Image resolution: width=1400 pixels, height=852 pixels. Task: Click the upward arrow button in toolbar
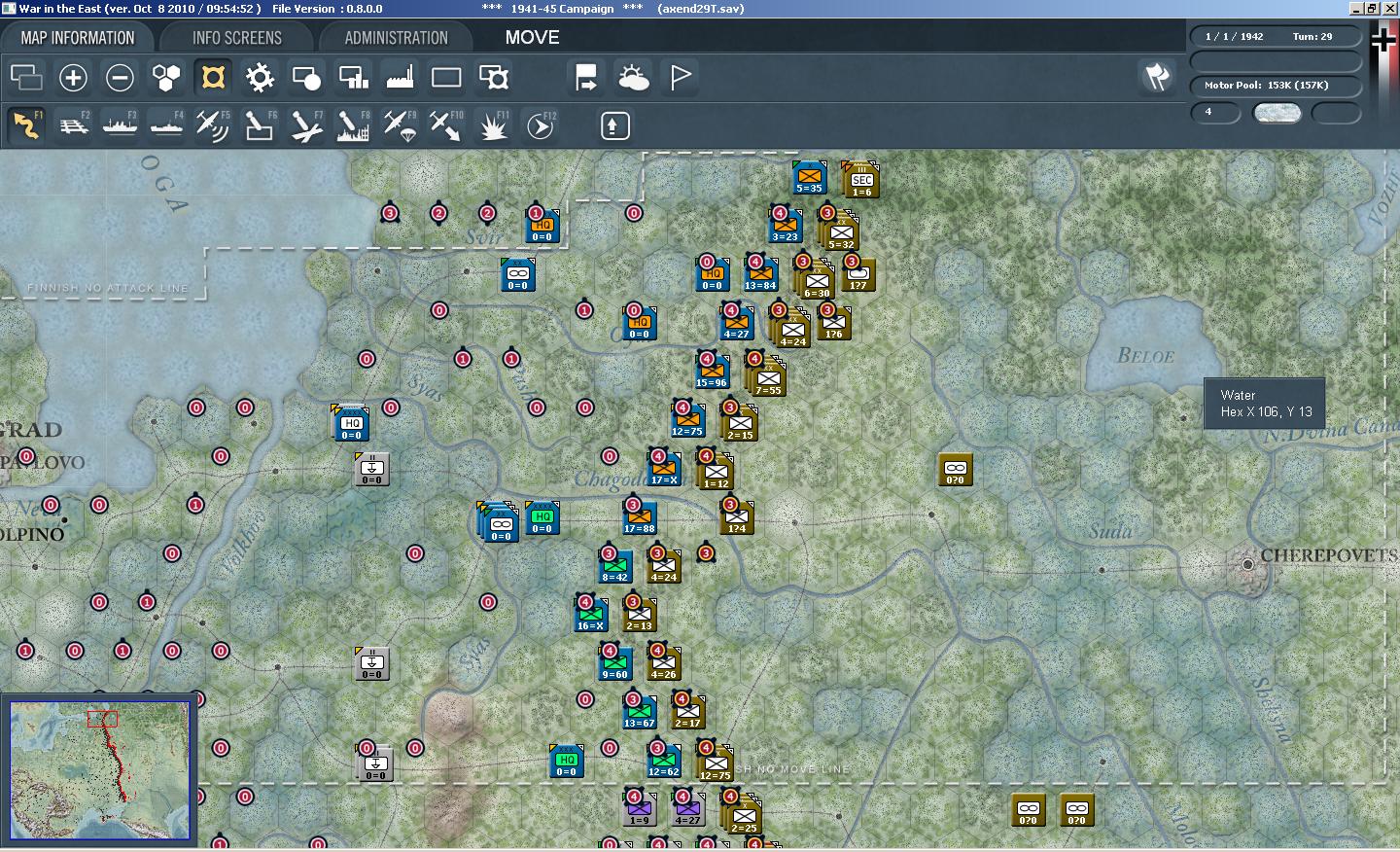[x=614, y=125]
